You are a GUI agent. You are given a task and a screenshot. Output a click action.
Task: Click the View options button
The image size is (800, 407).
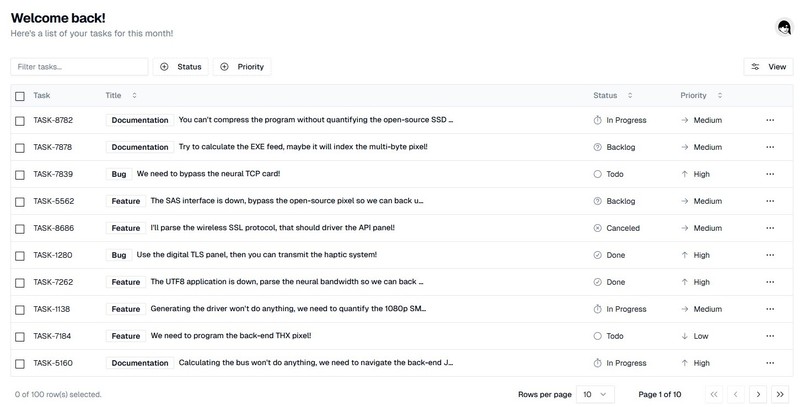pos(768,67)
